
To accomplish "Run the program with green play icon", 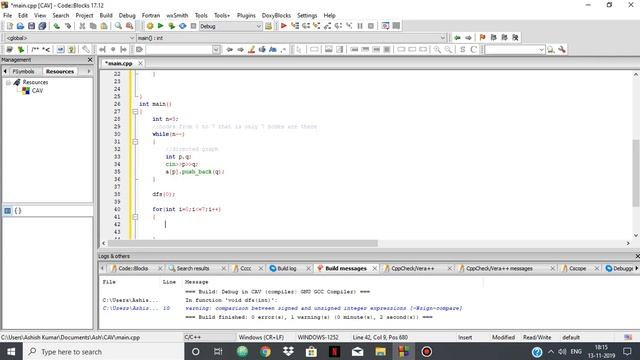I will pos(160,26).
